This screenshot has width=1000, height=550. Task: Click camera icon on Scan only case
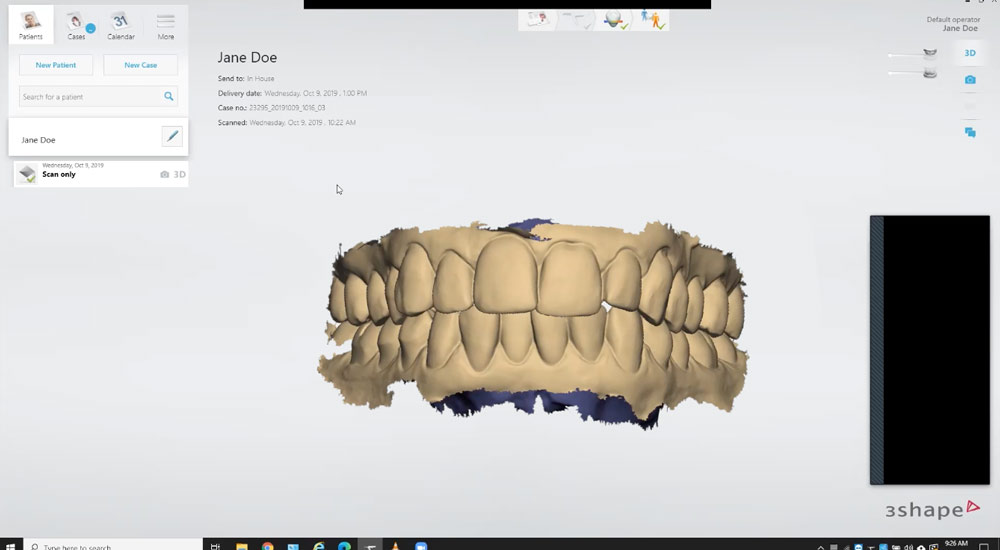(165, 174)
